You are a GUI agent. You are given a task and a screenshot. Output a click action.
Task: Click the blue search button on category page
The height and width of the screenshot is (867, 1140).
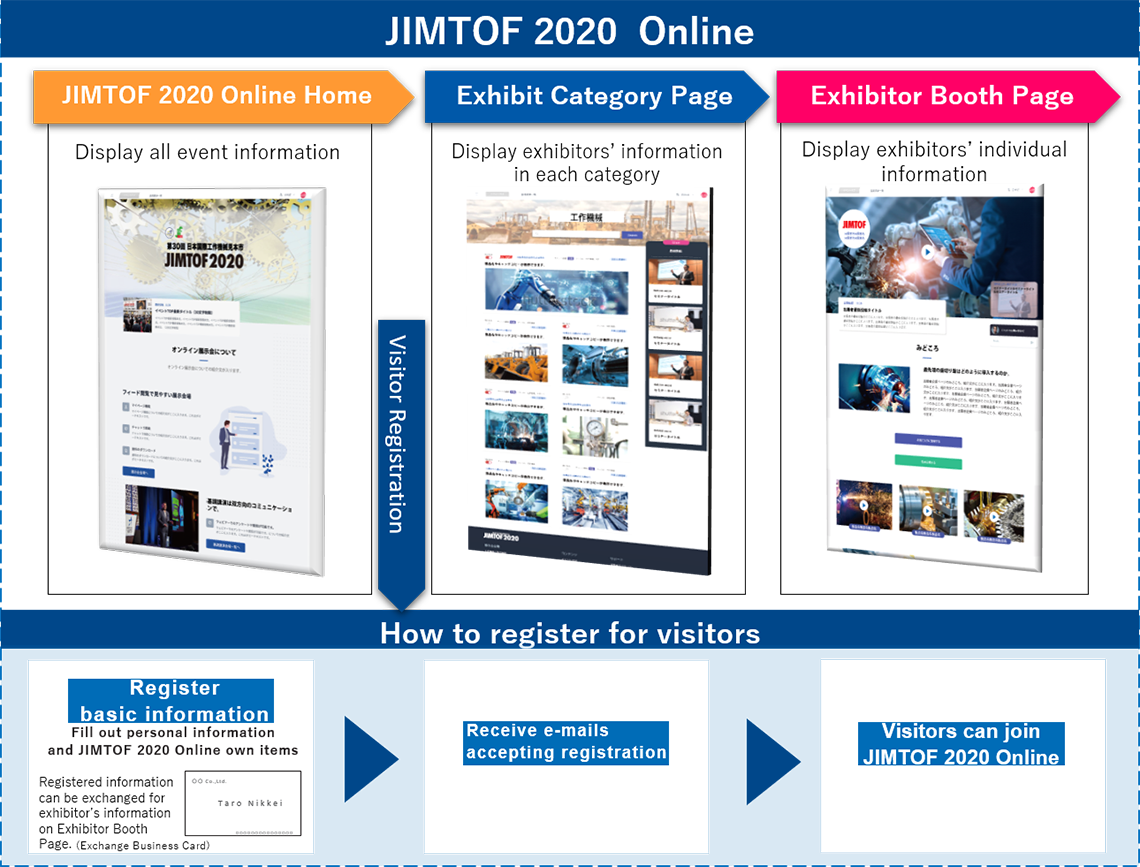[x=632, y=235]
